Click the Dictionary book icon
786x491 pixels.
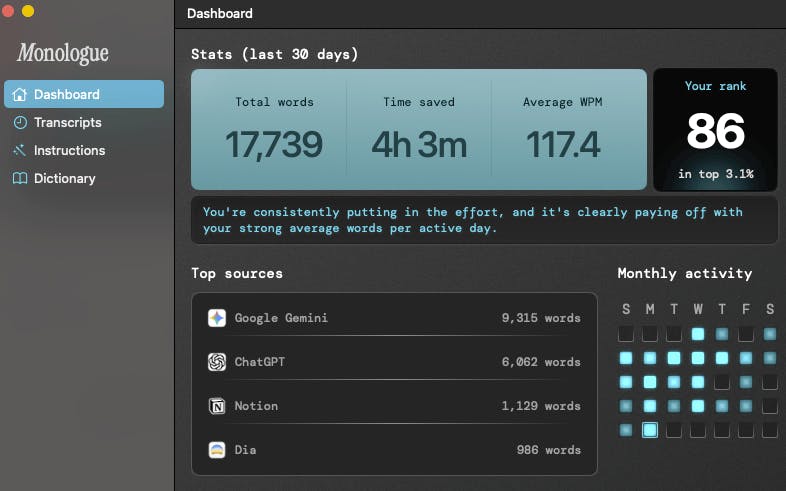(x=20, y=178)
